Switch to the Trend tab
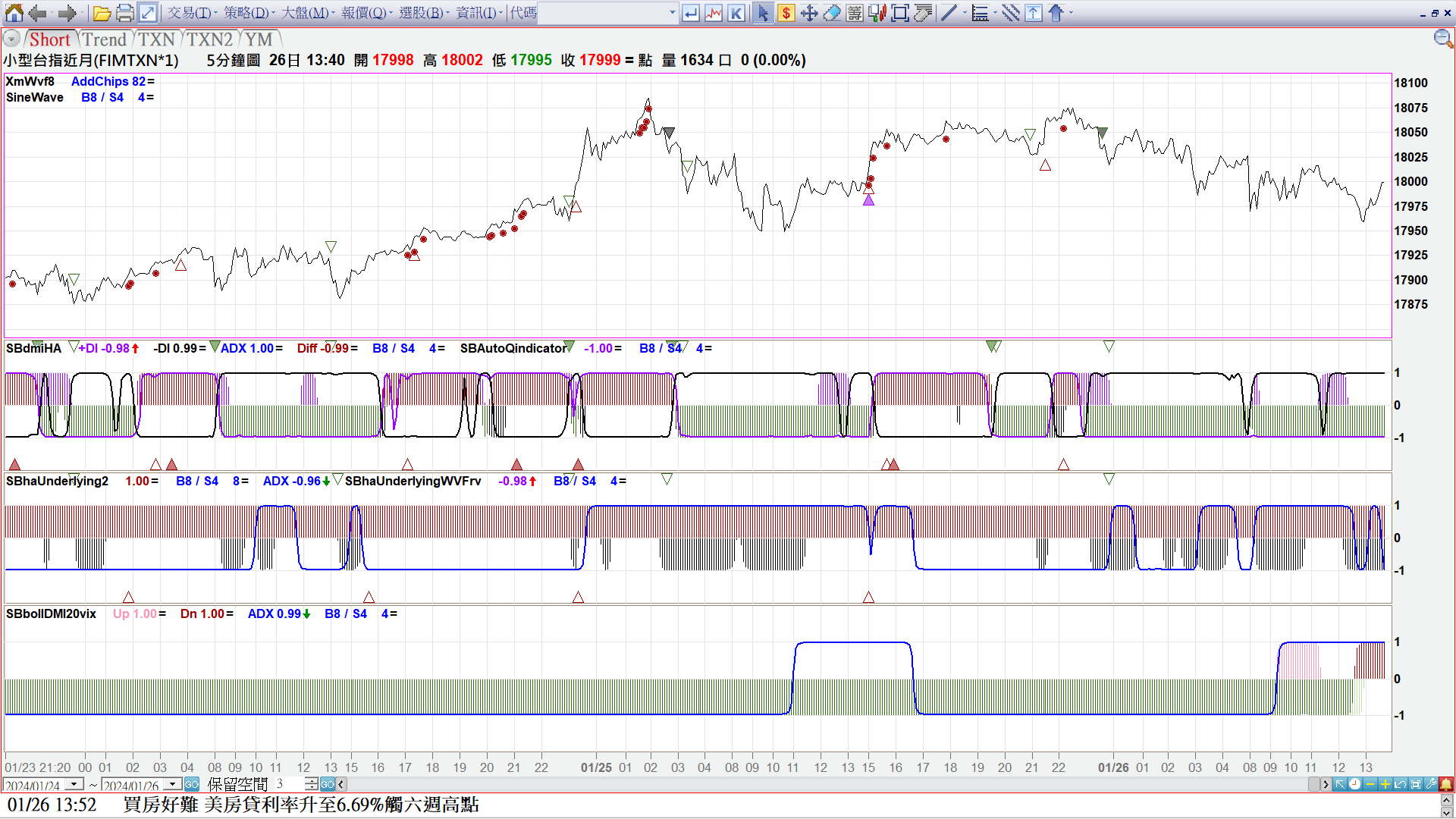 pos(105,39)
